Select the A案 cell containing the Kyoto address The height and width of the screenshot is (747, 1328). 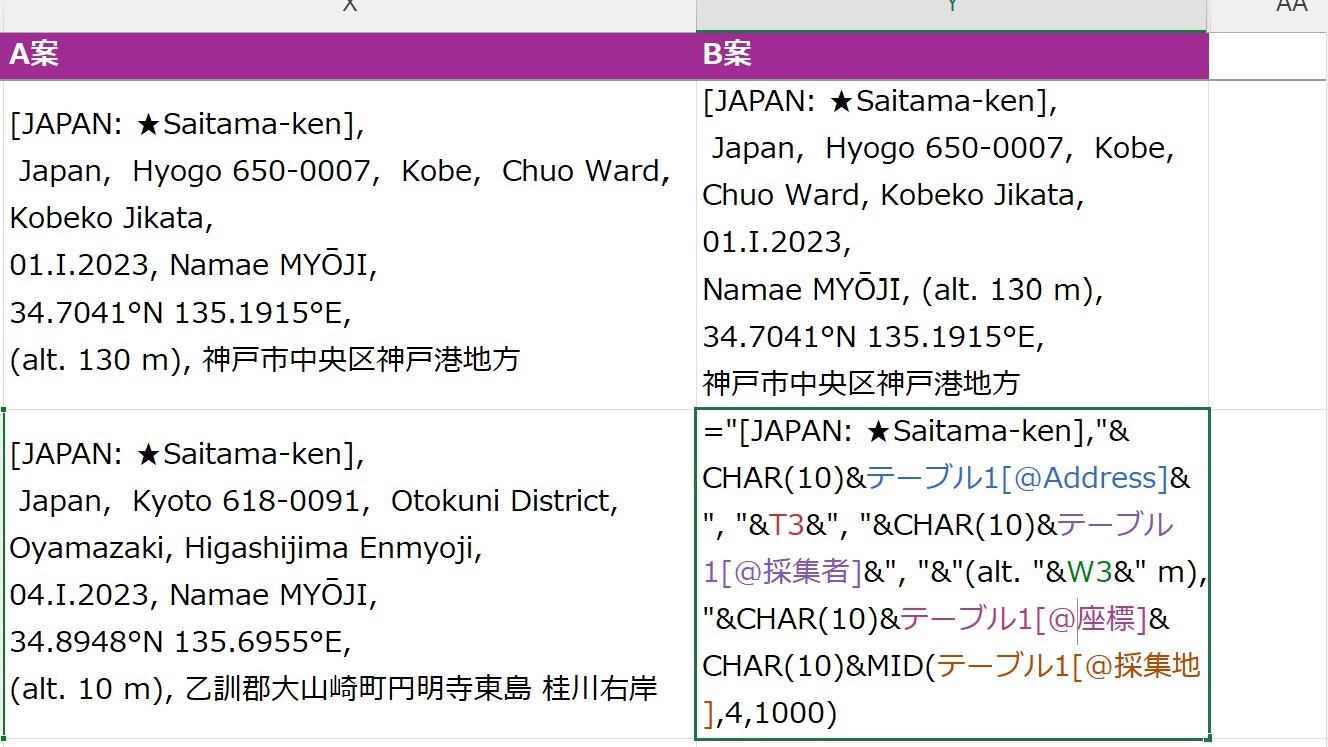click(x=349, y=573)
